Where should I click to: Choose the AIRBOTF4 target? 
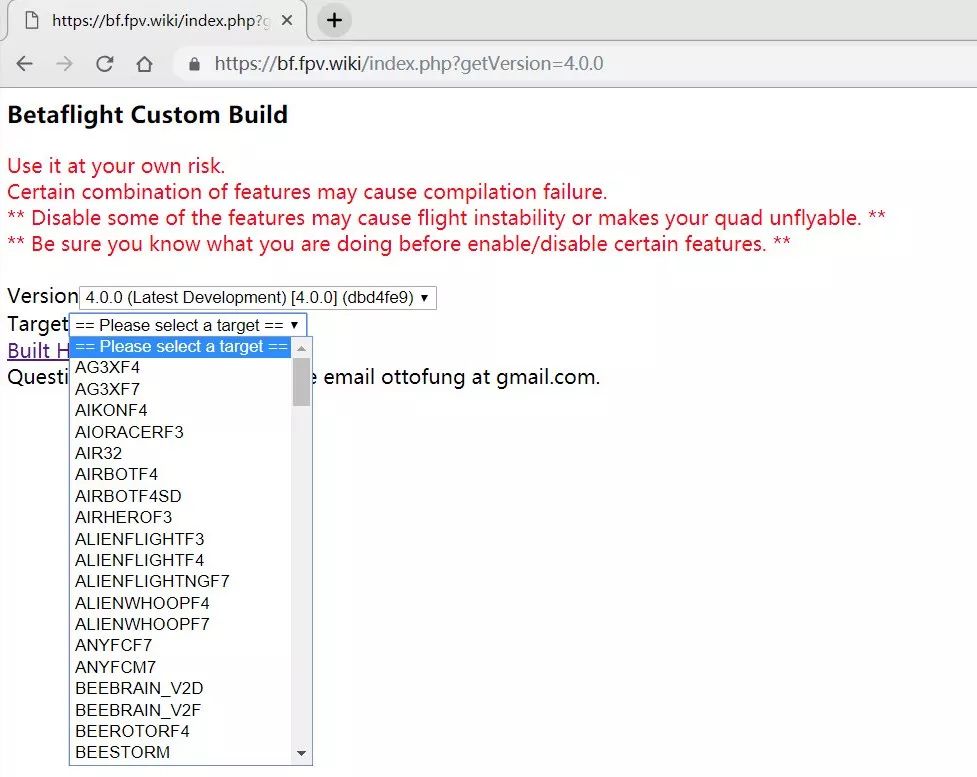pyautogui.click(x=181, y=474)
